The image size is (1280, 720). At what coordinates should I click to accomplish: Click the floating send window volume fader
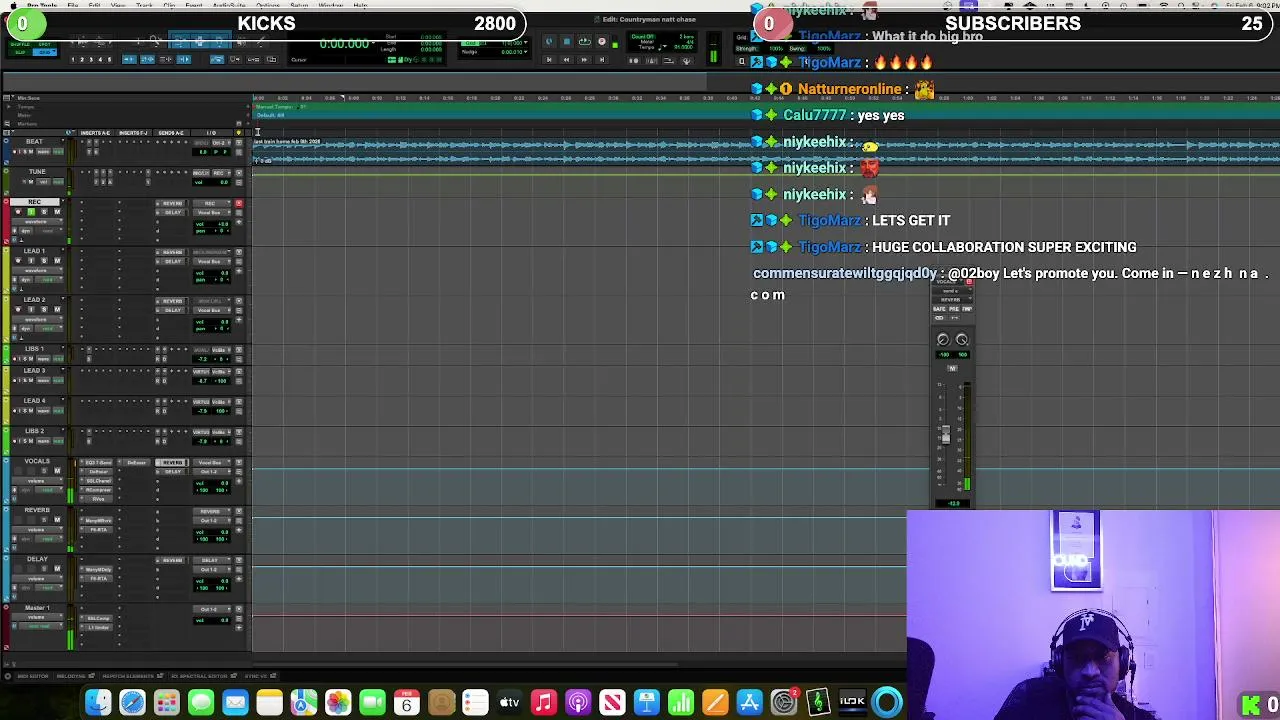click(x=945, y=435)
